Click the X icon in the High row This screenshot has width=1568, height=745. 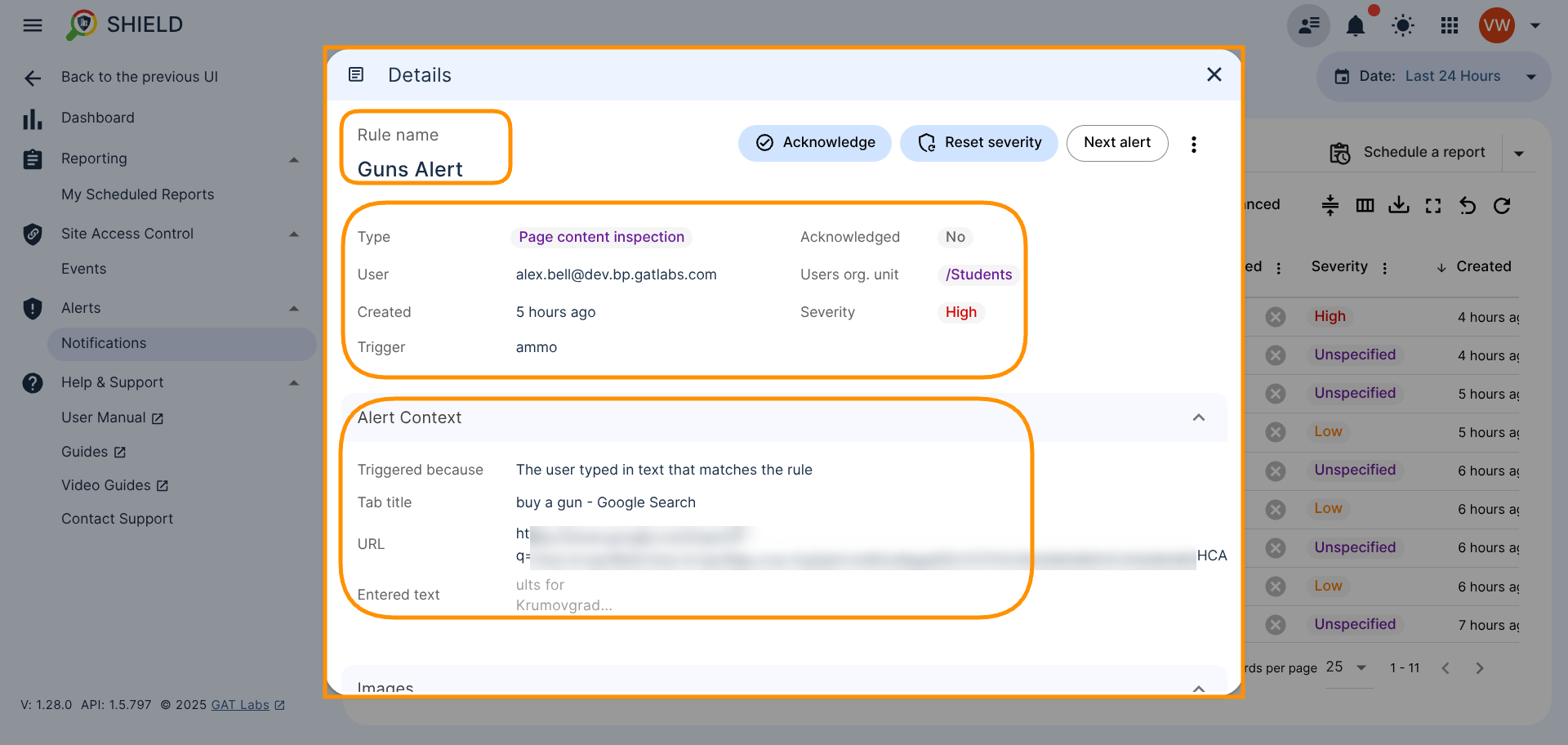1276,317
